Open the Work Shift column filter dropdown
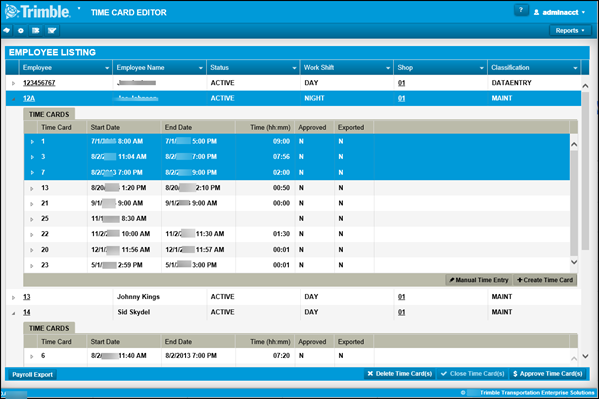 (x=388, y=68)
